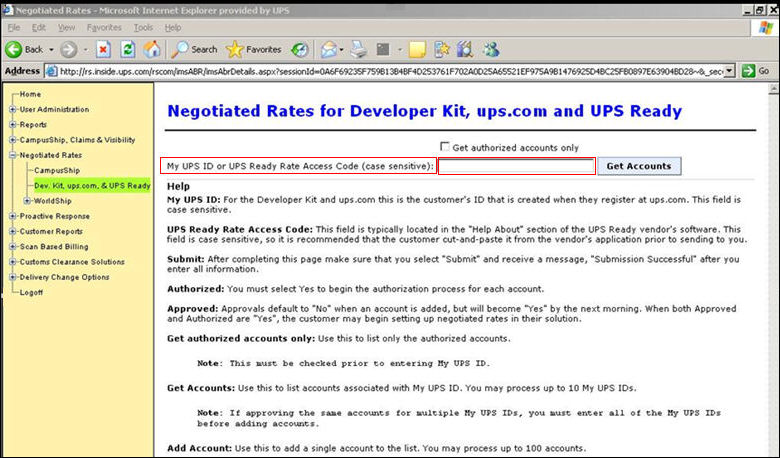Click the Delivery Change Options tree label

pos(64,277)
